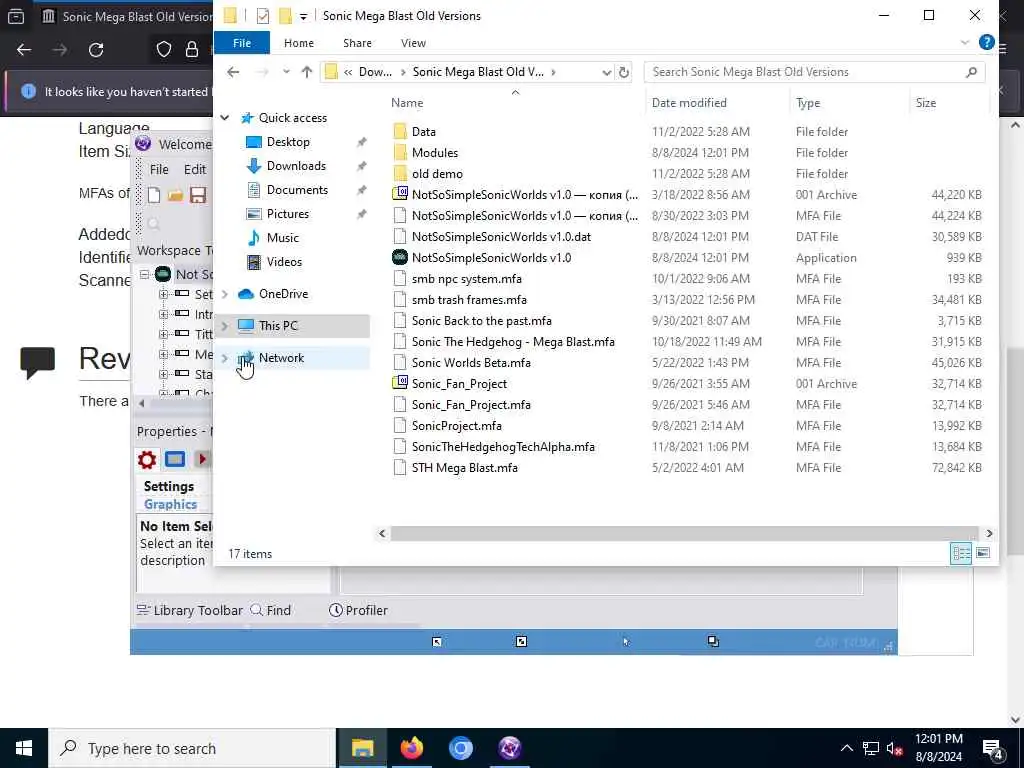The width and height of the screenshot is (1024, 768).
Task: Sort files by Date modified column
Action: tap(689, 103)
